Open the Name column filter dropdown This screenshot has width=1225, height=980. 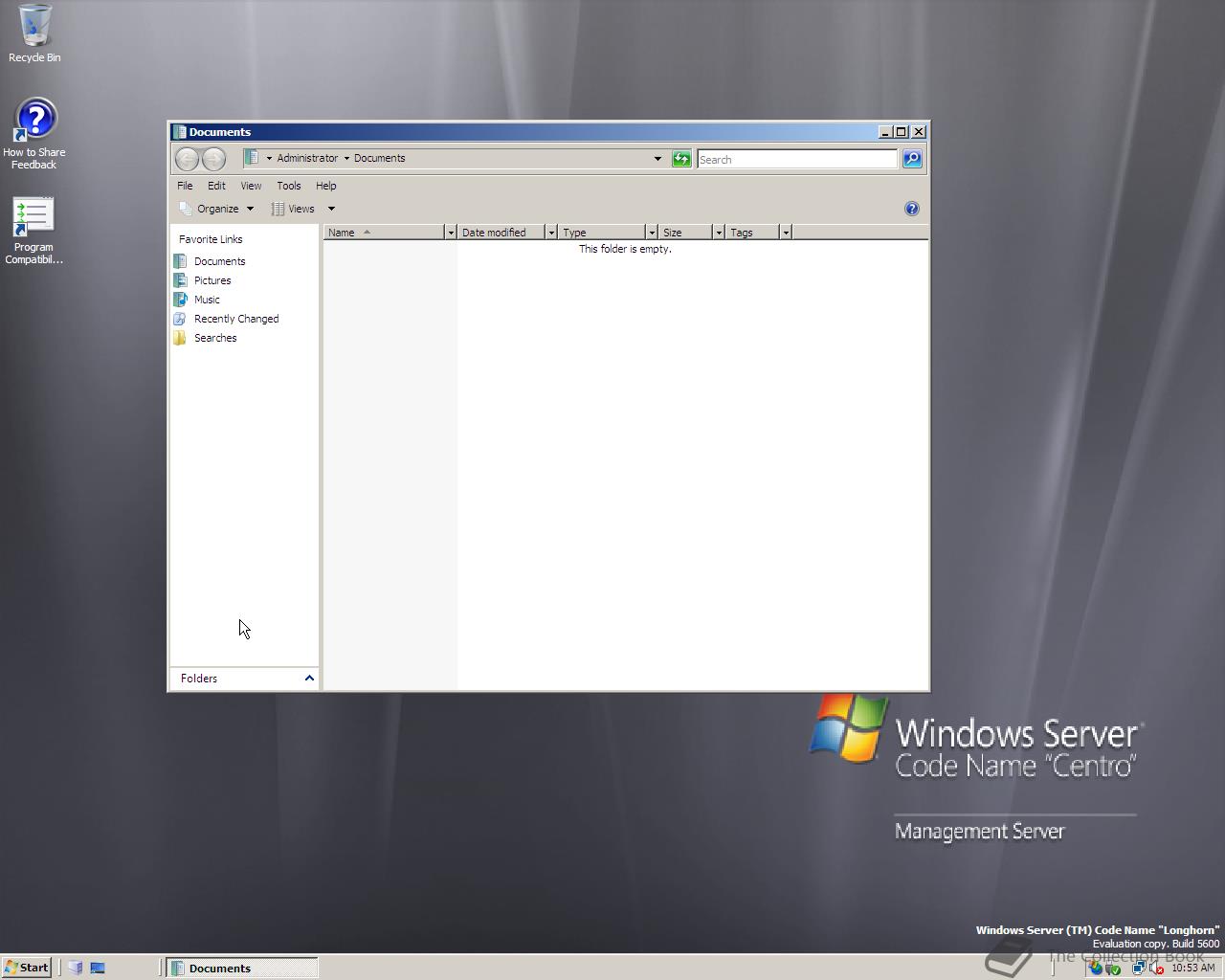point(451,233)
